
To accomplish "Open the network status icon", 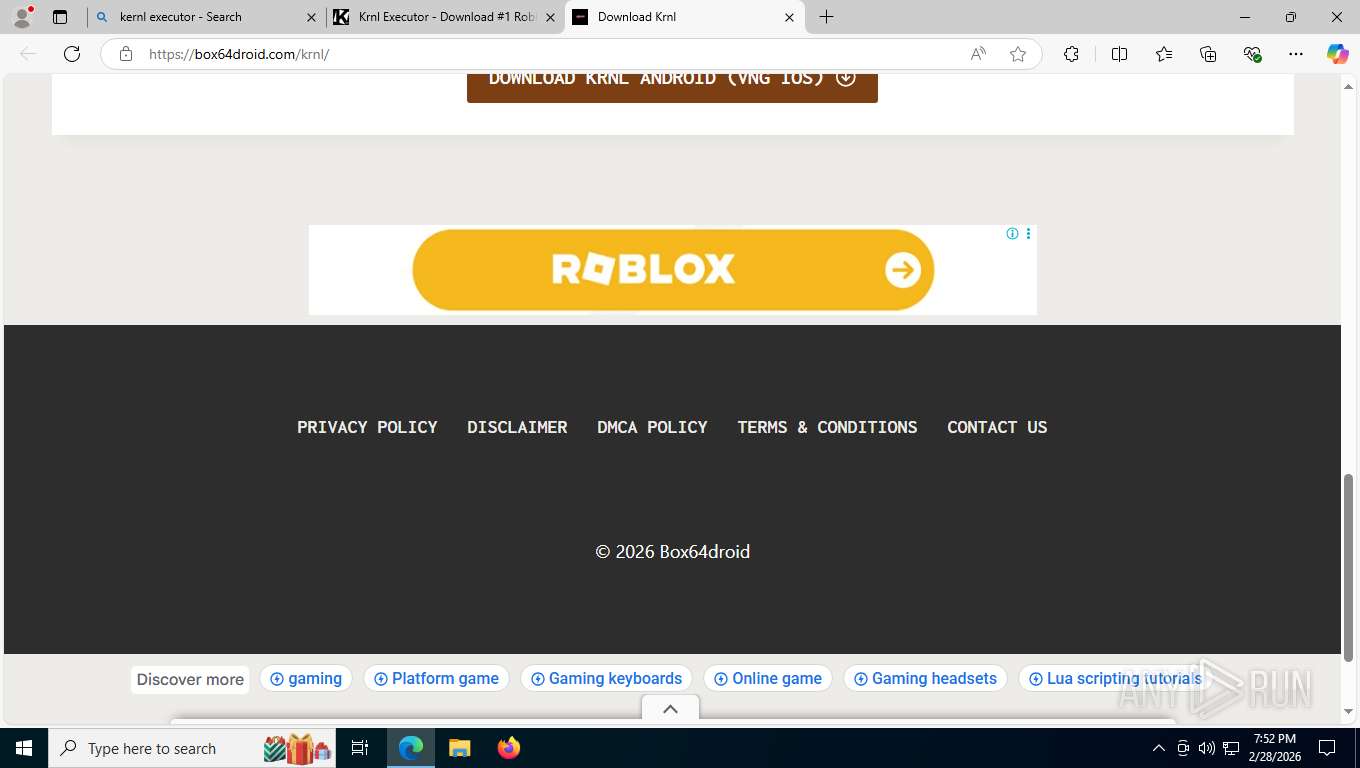I will (1231, 748).
